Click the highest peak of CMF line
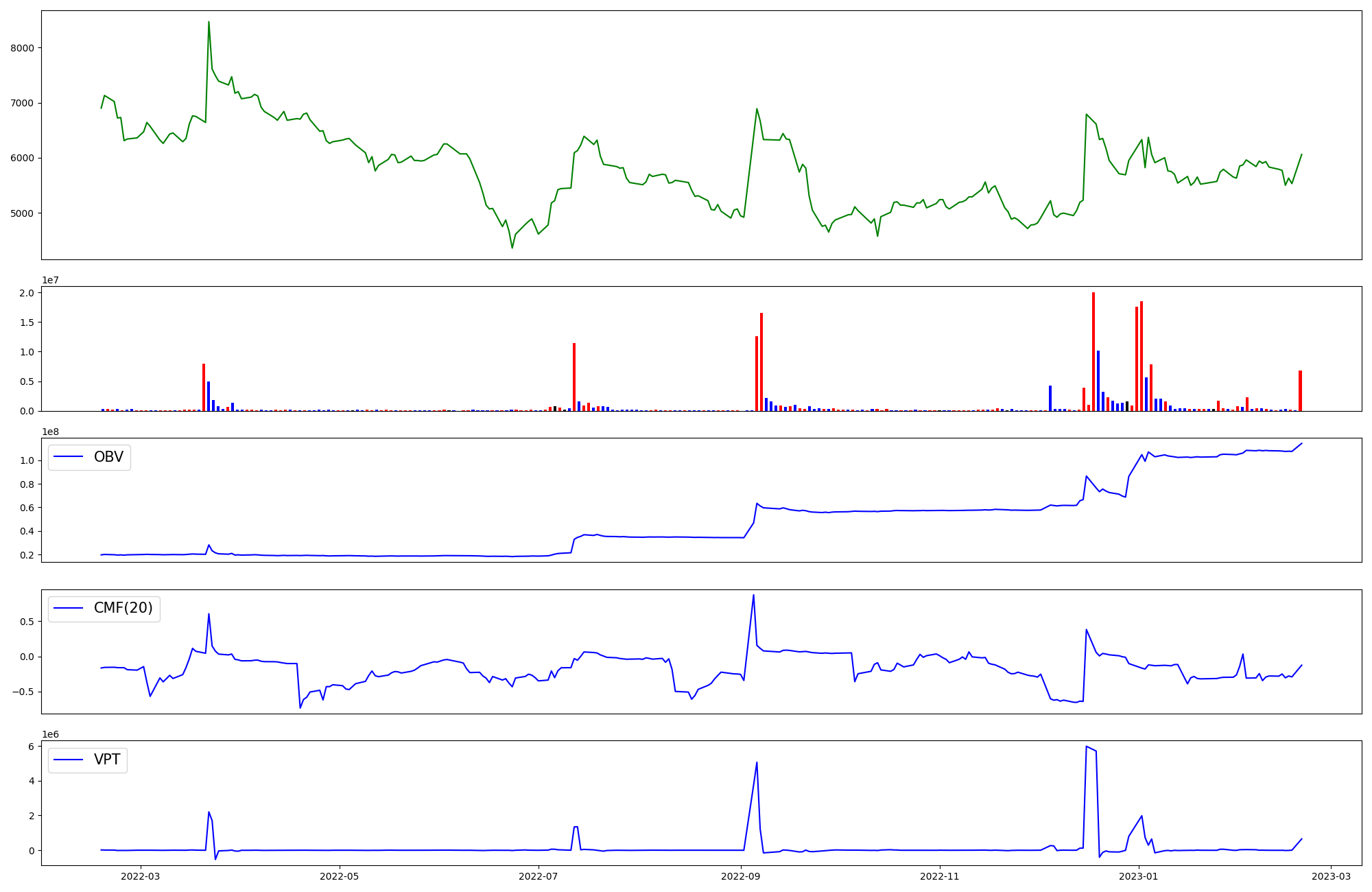The image size is (1372, 892). pyautogui.click(x=753, y=595)
